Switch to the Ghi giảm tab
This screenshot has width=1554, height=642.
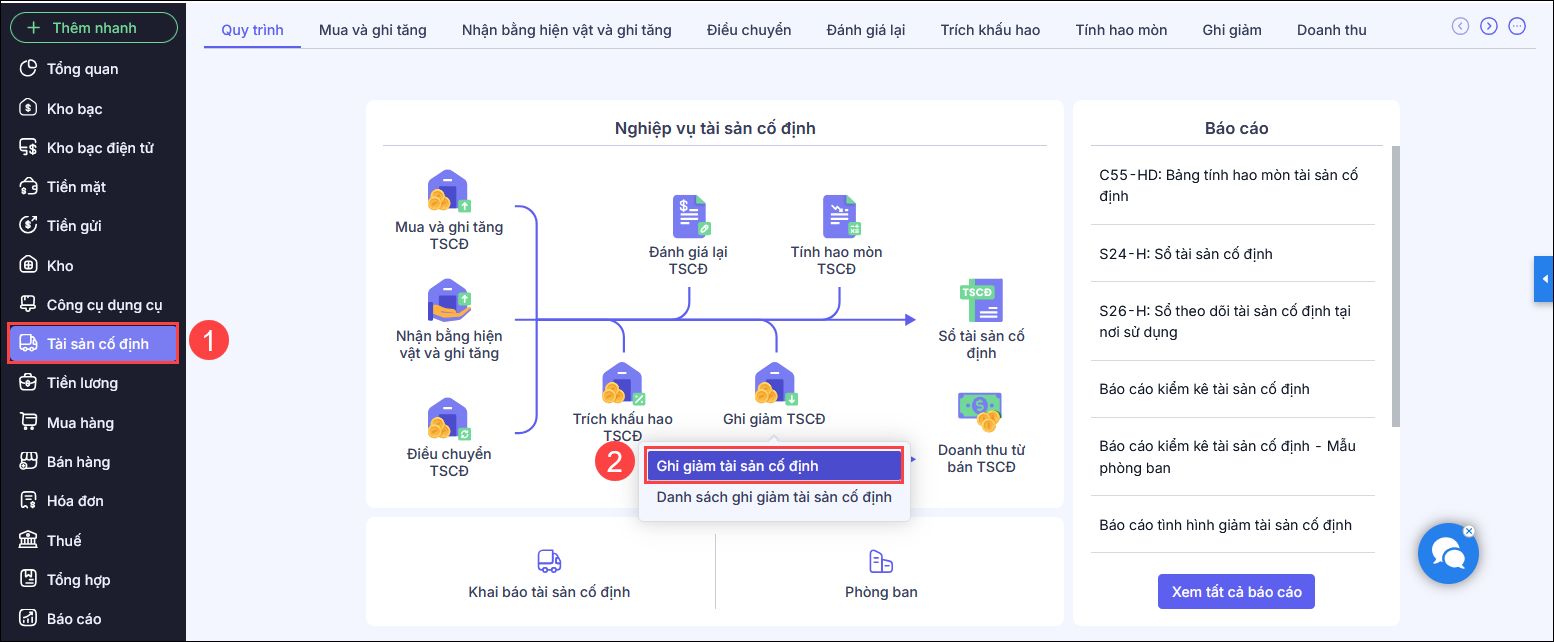pos(1232,30)
